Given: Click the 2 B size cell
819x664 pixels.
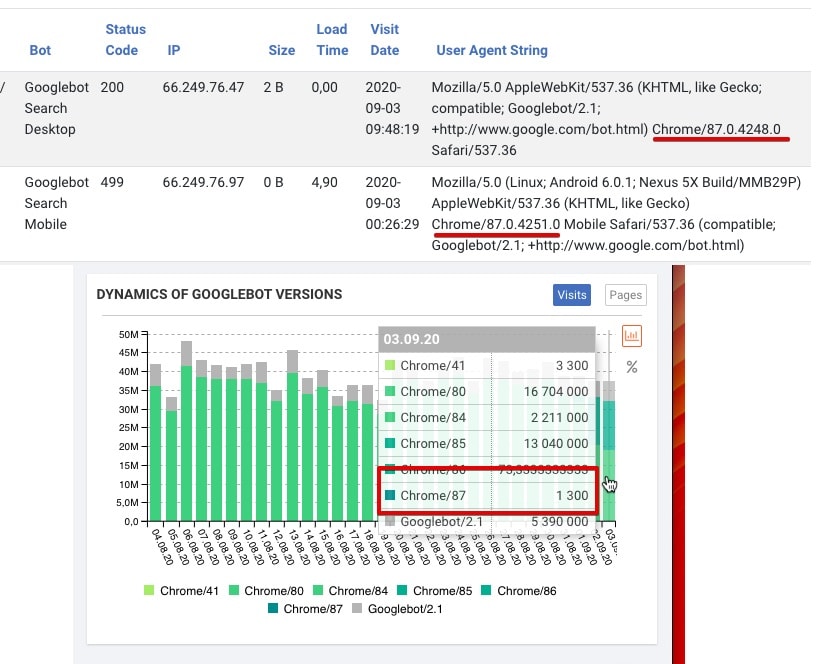Looking at the screenshot, I should pos(273,87).
